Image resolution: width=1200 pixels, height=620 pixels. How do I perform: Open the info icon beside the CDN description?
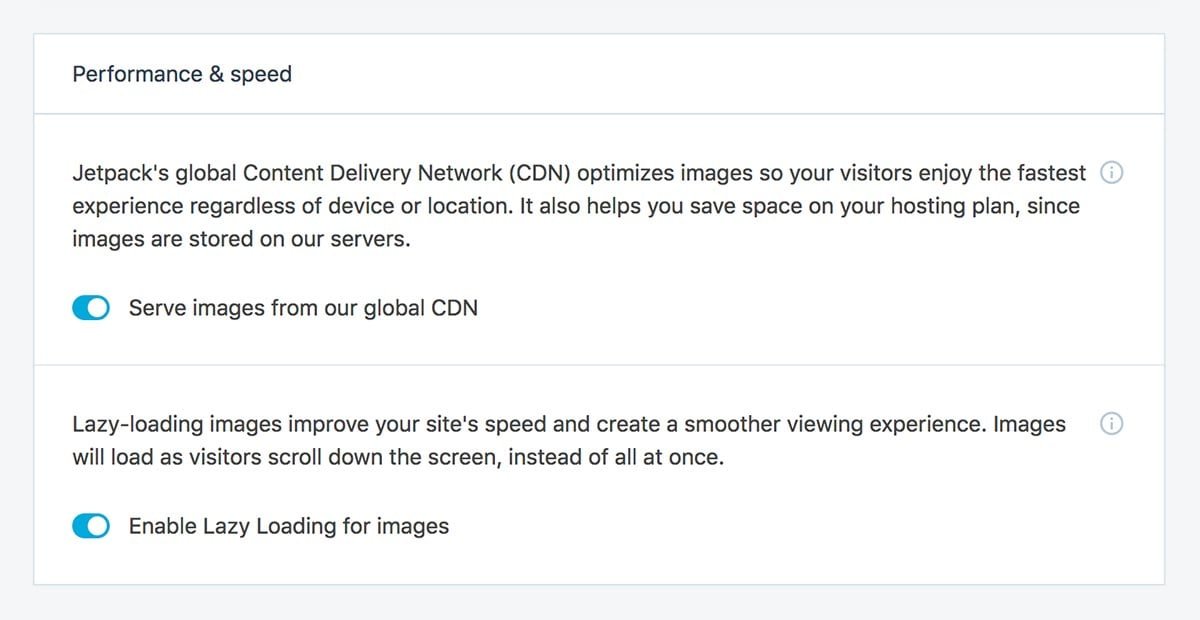1111,173
